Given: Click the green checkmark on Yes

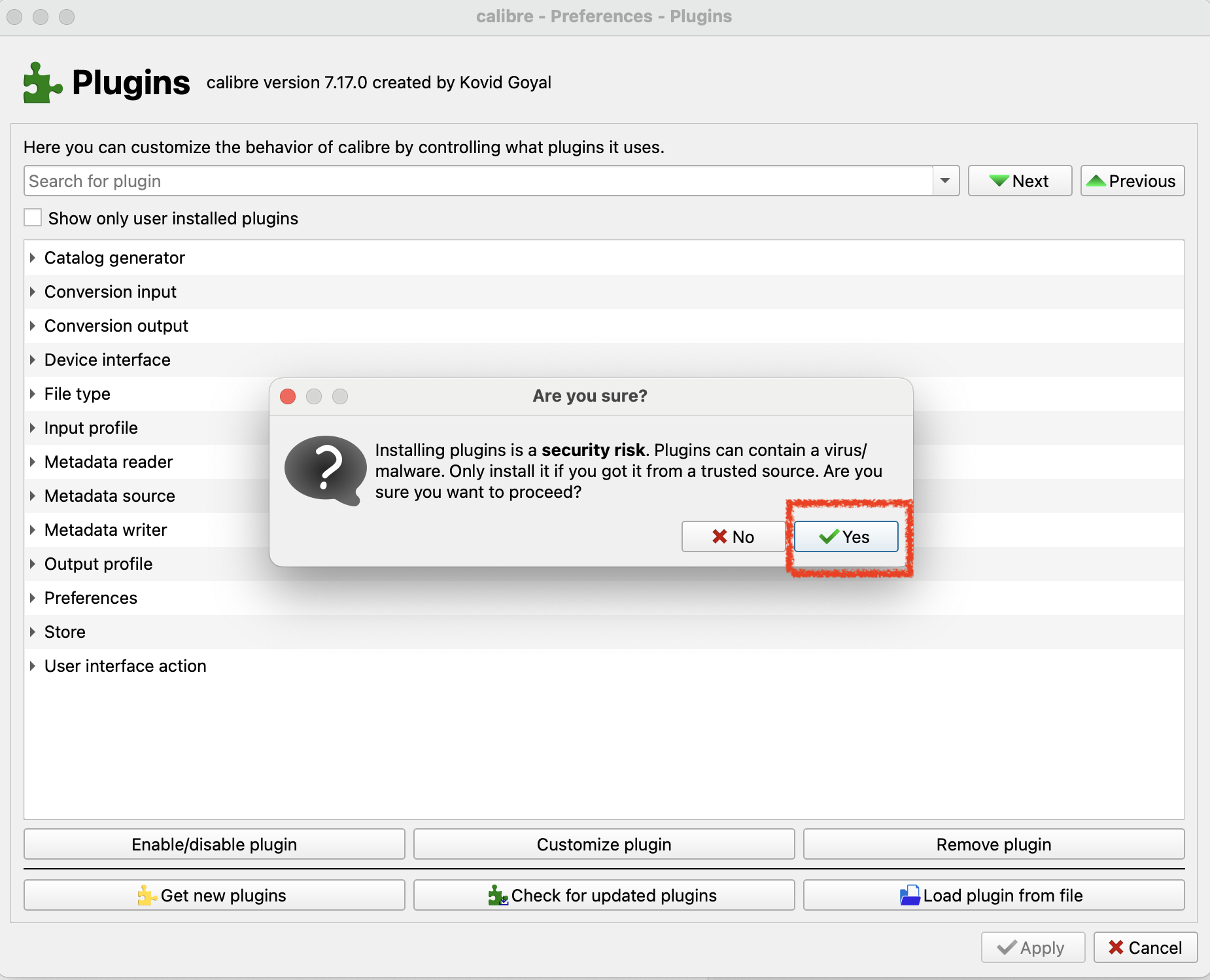Looking at the screenshot, I should (x=829, y=536).
